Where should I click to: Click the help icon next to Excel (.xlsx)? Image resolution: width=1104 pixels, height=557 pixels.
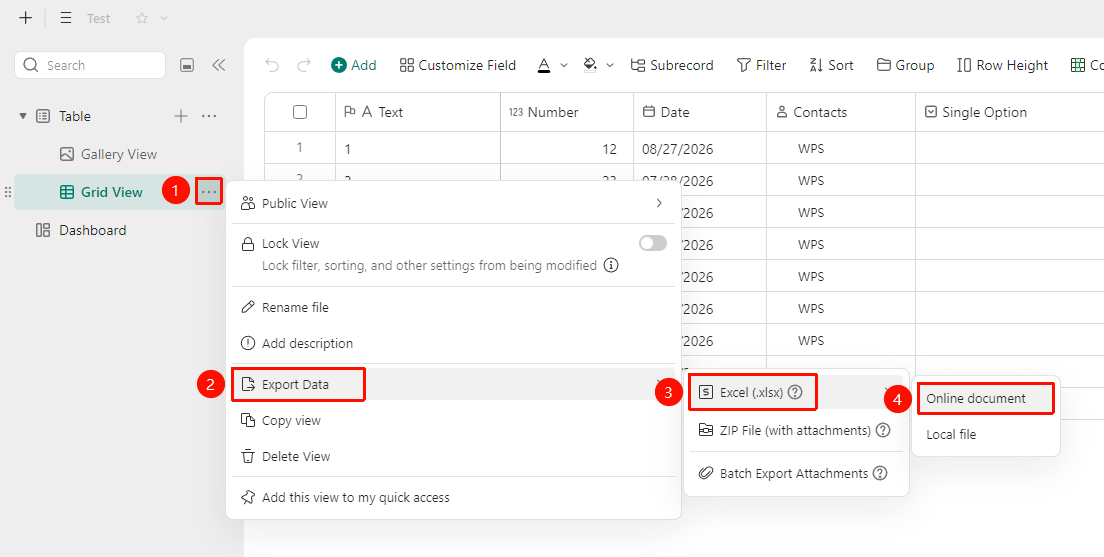click(x=795, y=393)
